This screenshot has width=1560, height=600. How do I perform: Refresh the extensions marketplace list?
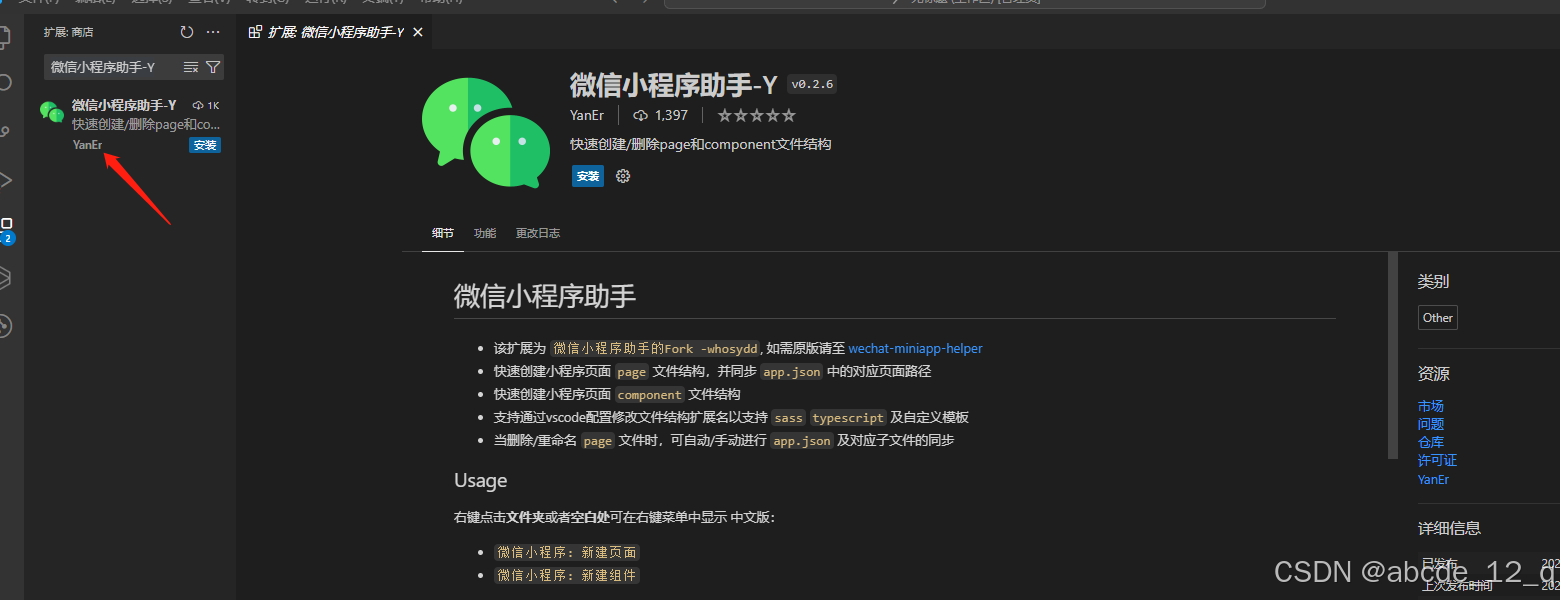(187, 32)
